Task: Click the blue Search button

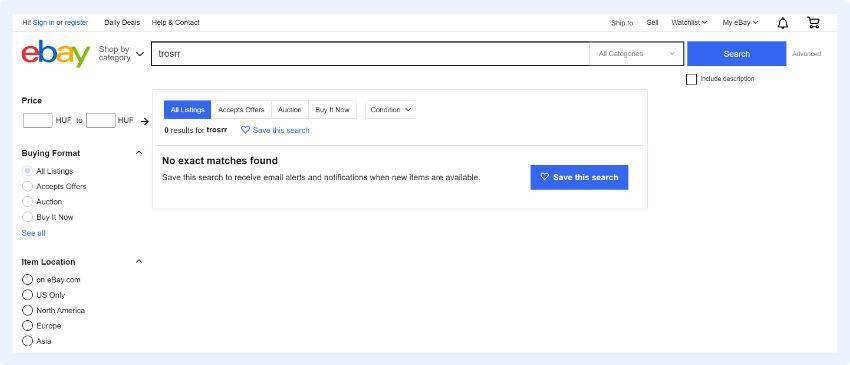Action: tap(736, 54)
